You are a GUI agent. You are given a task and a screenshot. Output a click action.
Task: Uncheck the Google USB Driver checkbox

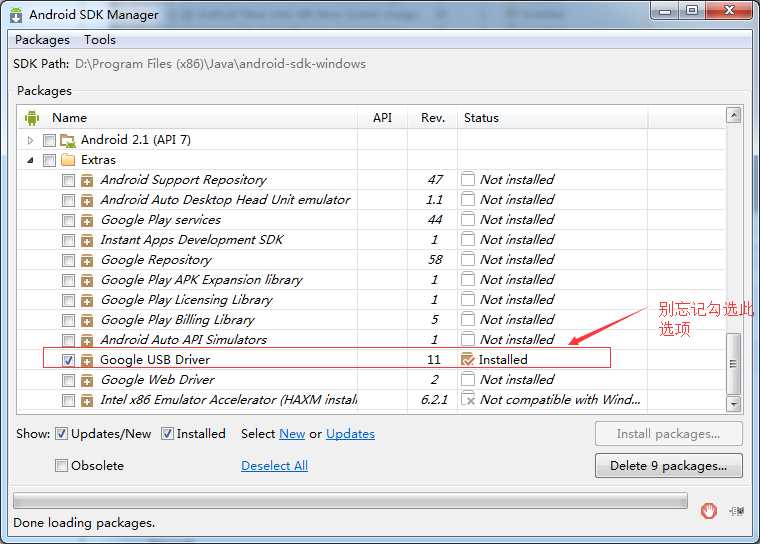(x=68, y=361)
